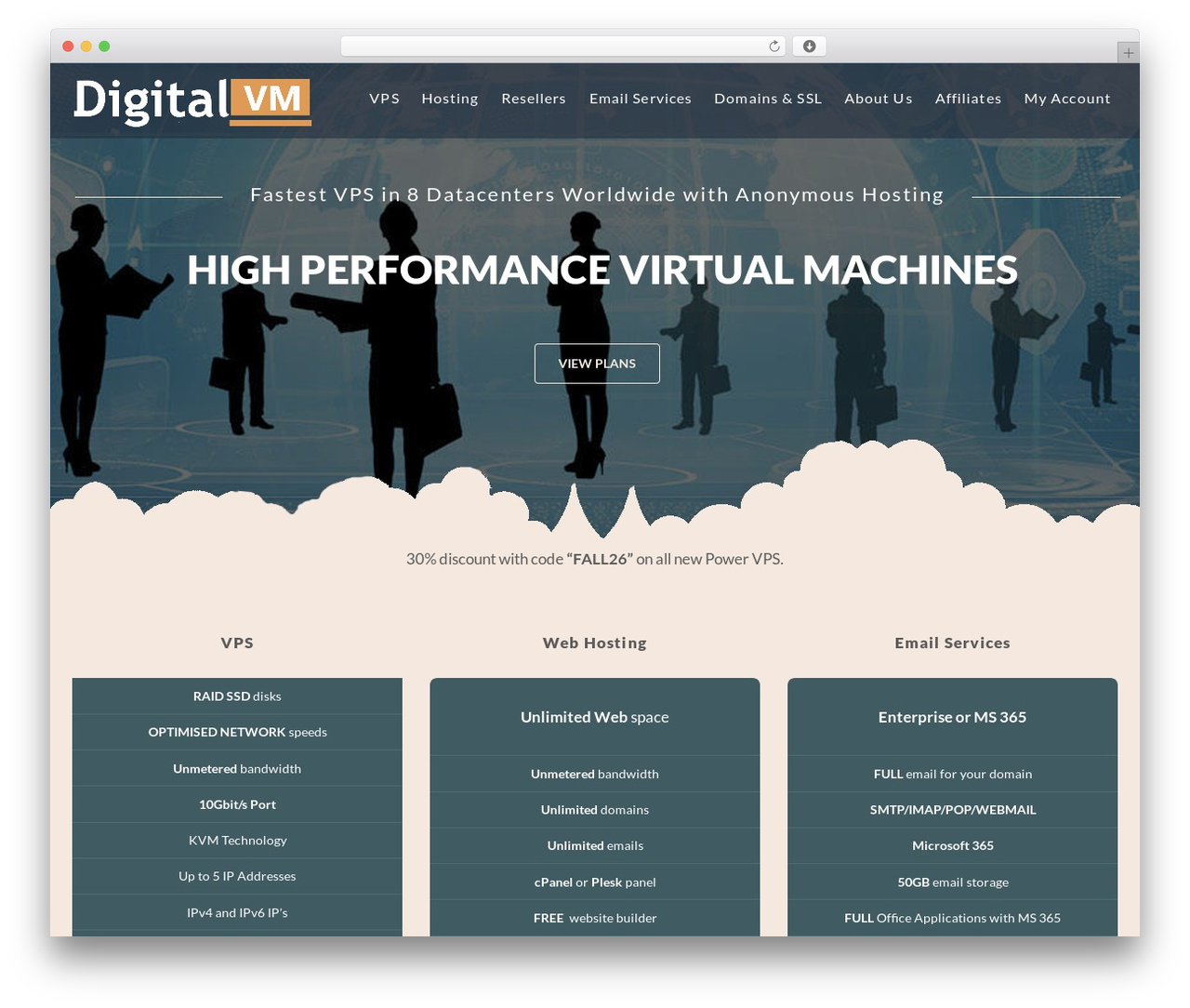Click the Email Services column heading
This screenshot has height=1008, width=1190.
[953, 643]
